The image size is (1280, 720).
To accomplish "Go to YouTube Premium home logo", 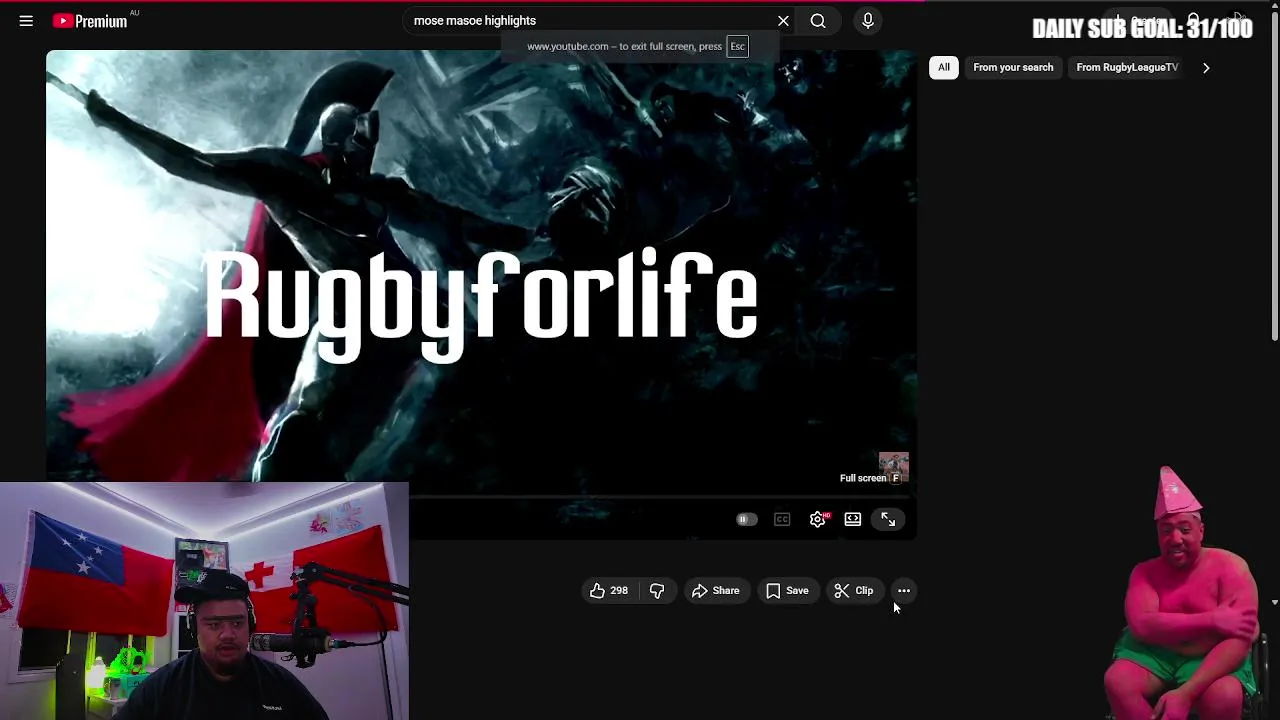I will pos(91,20).
